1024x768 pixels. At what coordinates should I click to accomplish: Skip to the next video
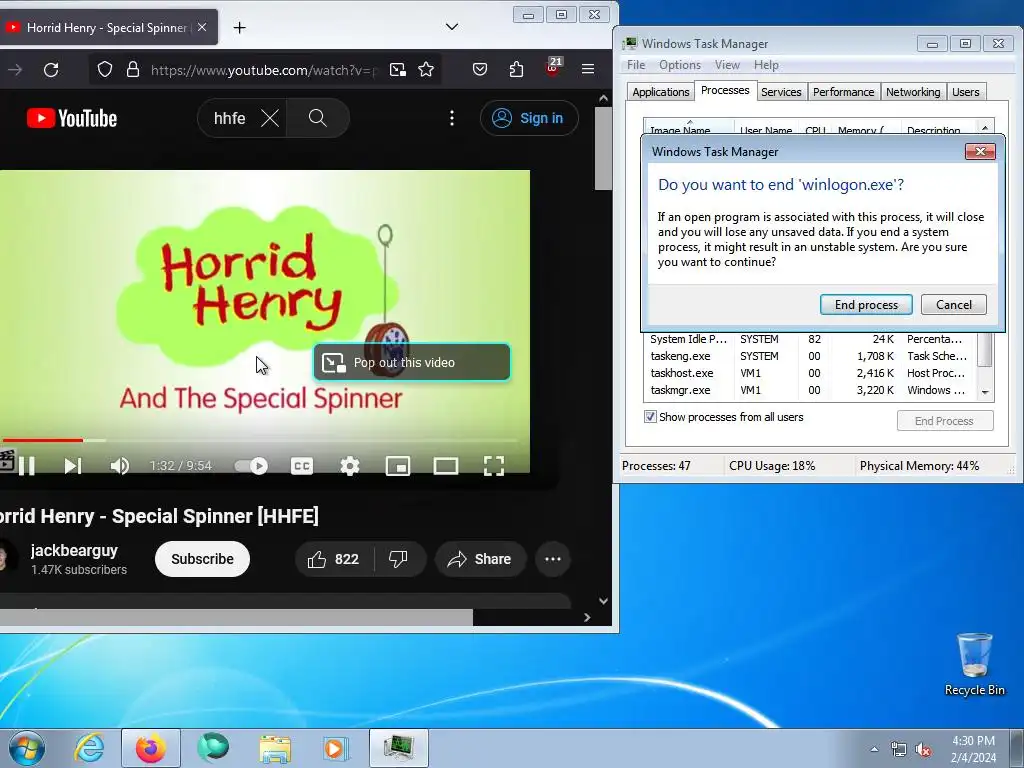click(x=72, y=466)
